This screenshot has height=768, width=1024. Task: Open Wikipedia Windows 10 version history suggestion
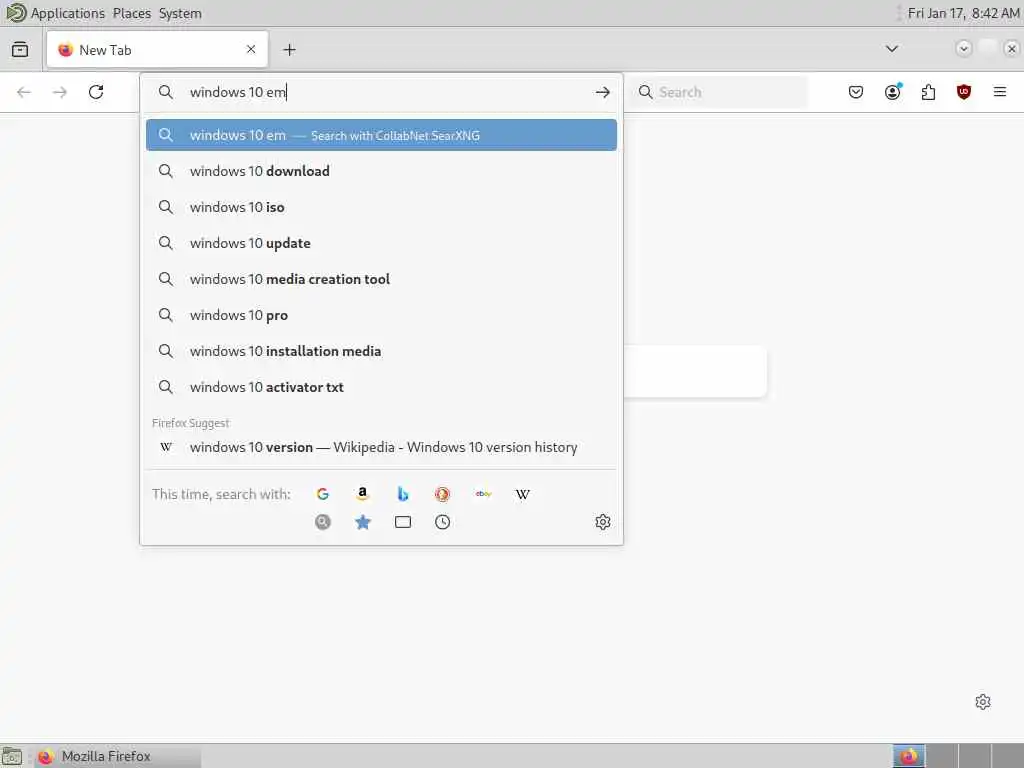coord(381,447)
